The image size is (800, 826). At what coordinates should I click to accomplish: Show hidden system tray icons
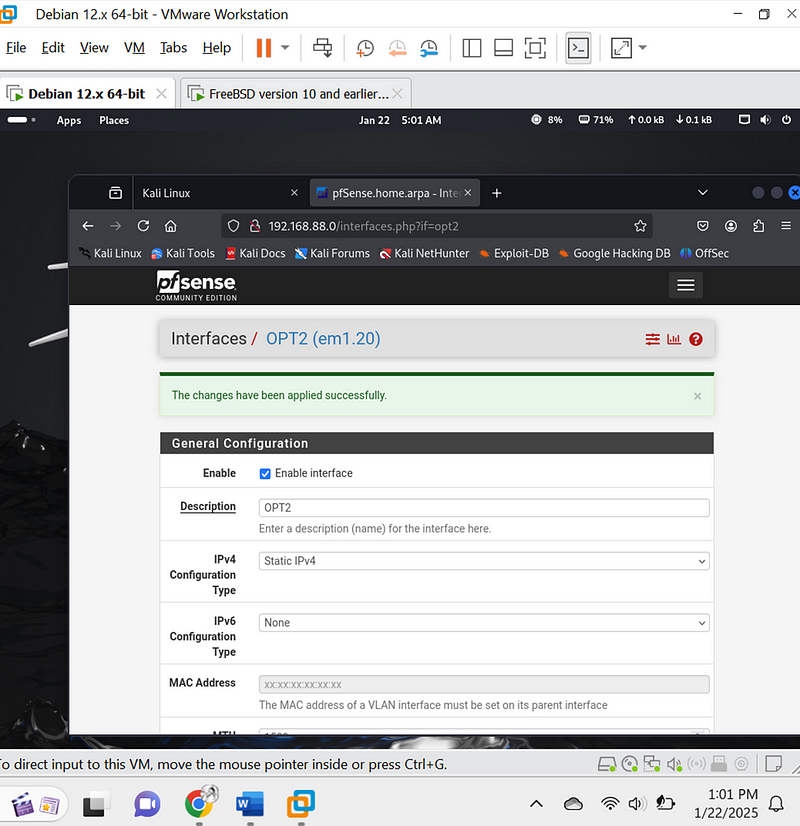(536, 804)
